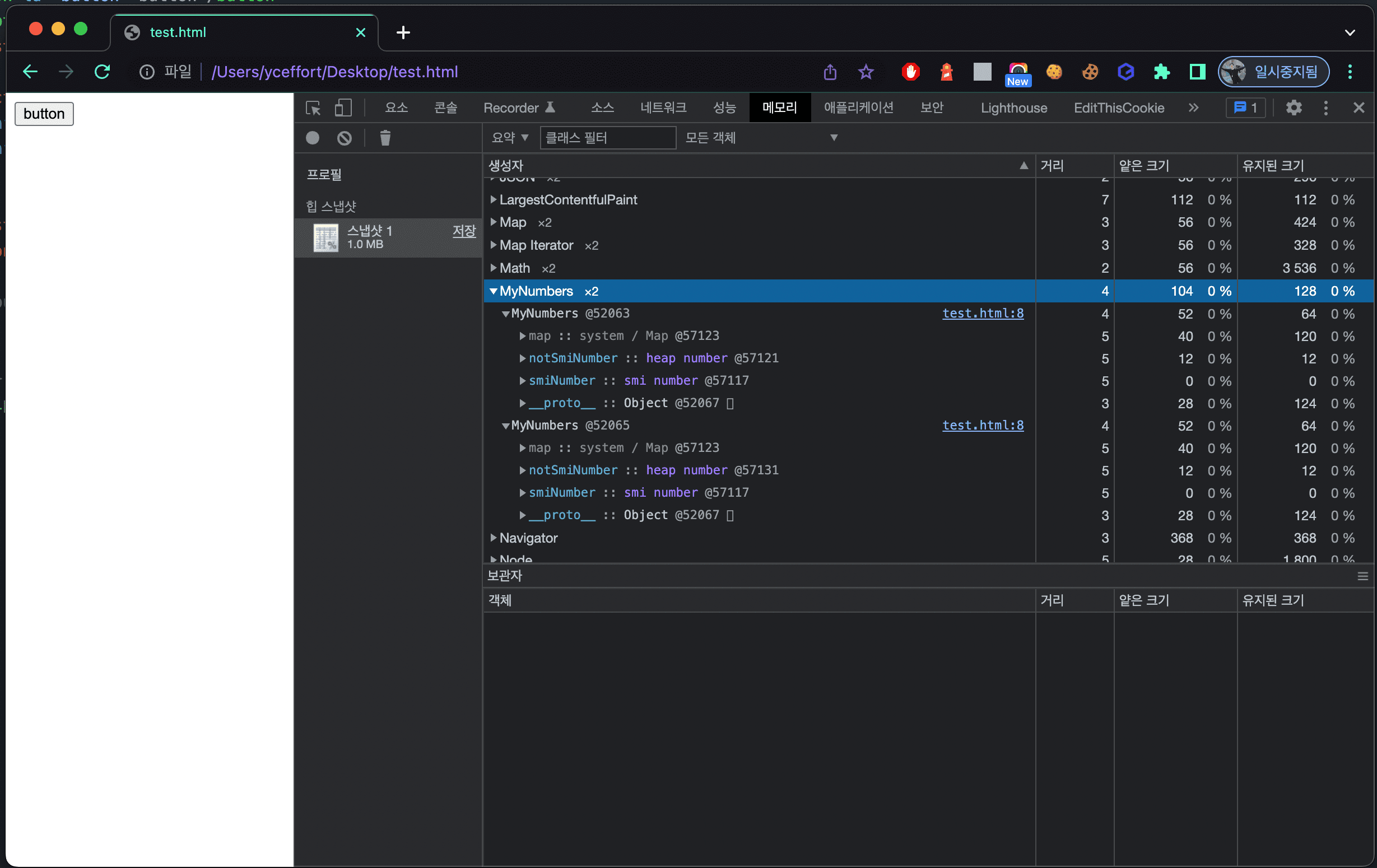Screen dimensions: 1377x868
Task: Open test.html:8 source link for MyNumbers @52063
Action: pyautogui.click(x=983, y=313)
